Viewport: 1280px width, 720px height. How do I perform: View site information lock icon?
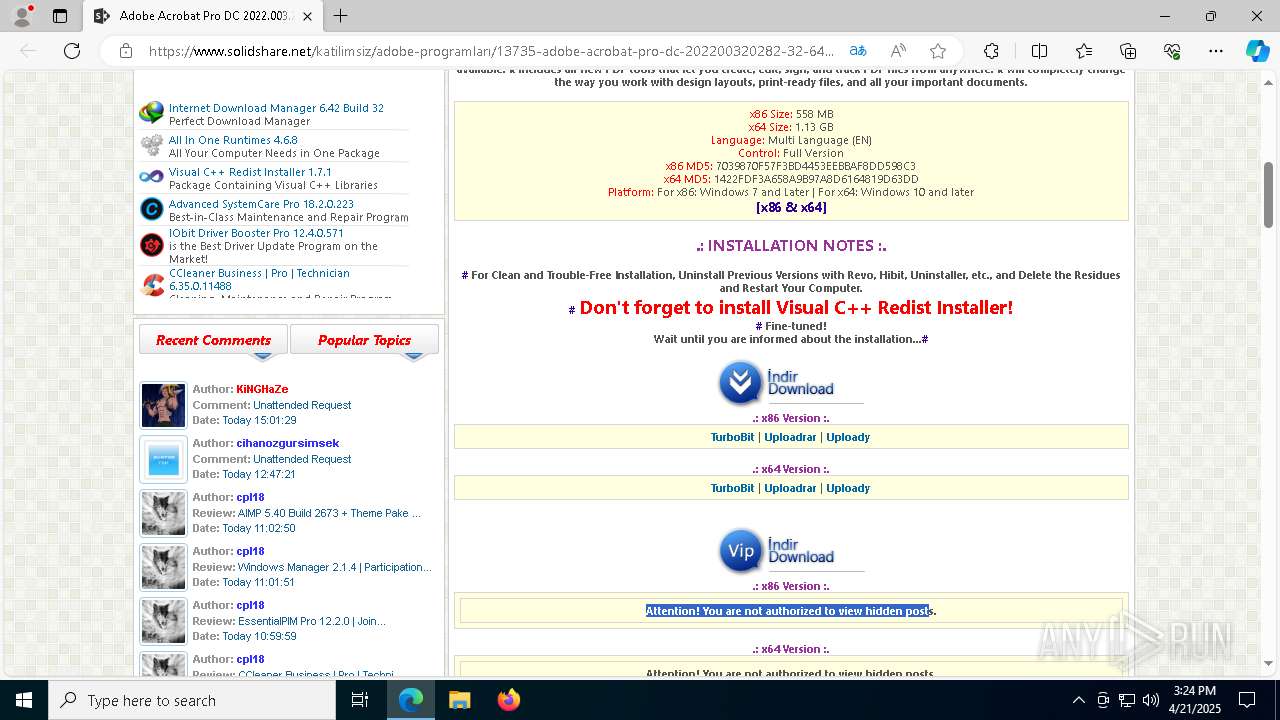126,51
